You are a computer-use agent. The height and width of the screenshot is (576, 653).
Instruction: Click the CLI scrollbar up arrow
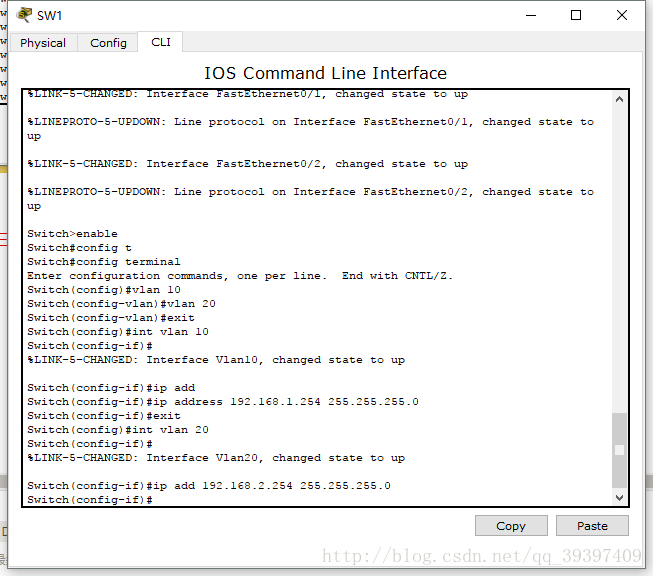pyautogui.click(x=619, y=99)
